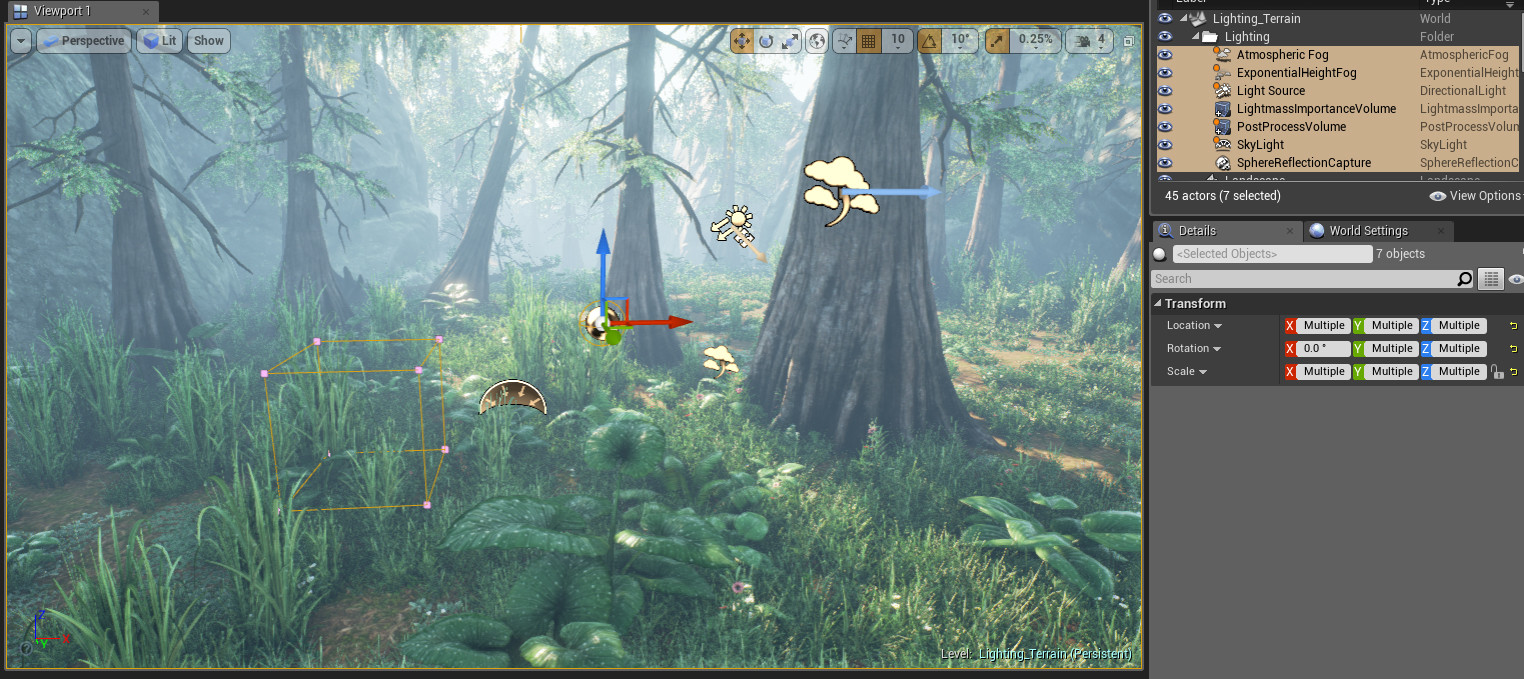Open the Perspective viewpoint dropdown
Screen dimensions: 1524x679
tap(84, 40)
